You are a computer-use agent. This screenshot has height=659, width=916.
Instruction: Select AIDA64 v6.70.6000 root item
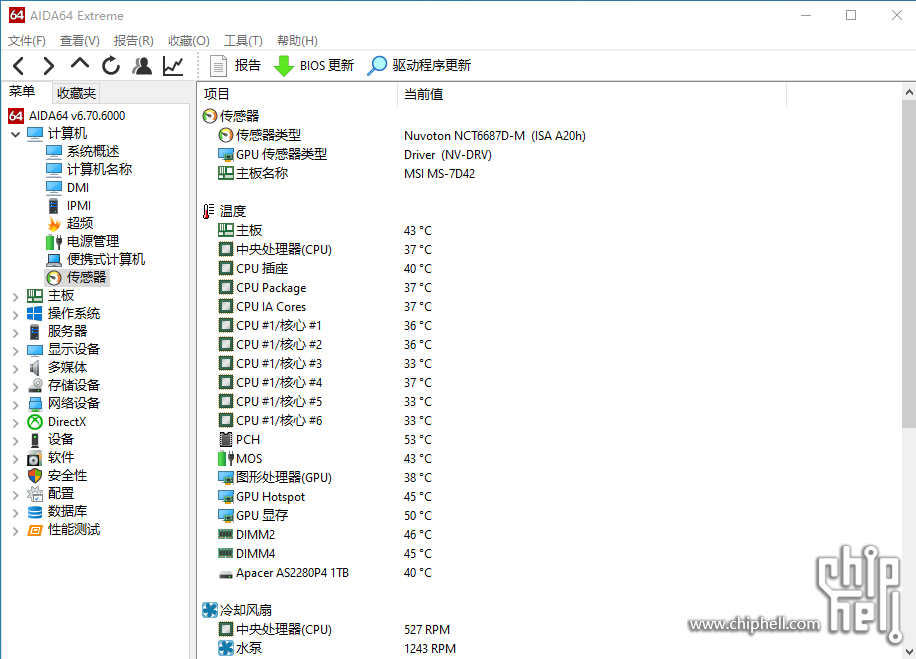click(x=67, y=116)
